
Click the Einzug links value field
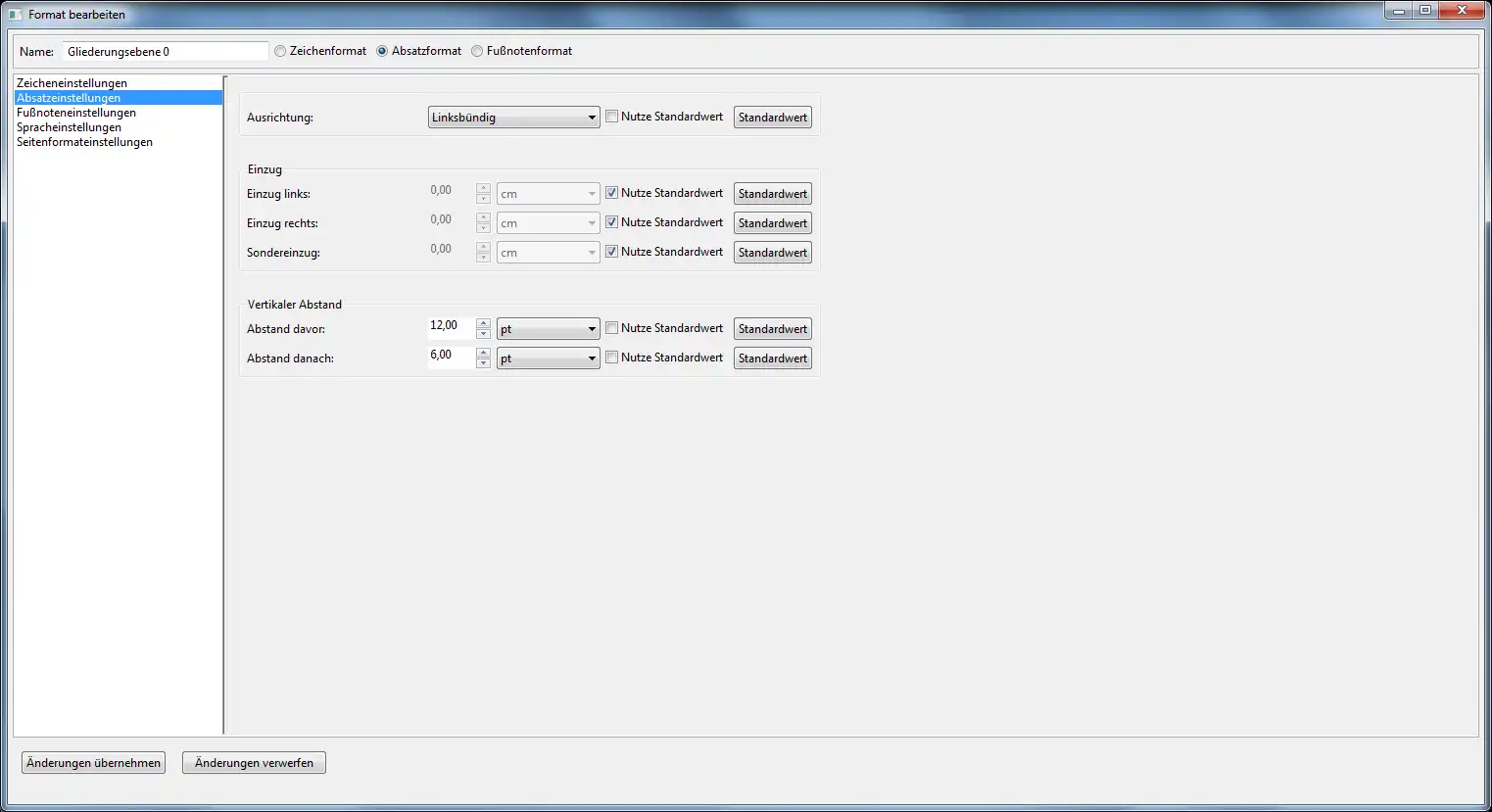pyautogui.click(x=452, y=192)
